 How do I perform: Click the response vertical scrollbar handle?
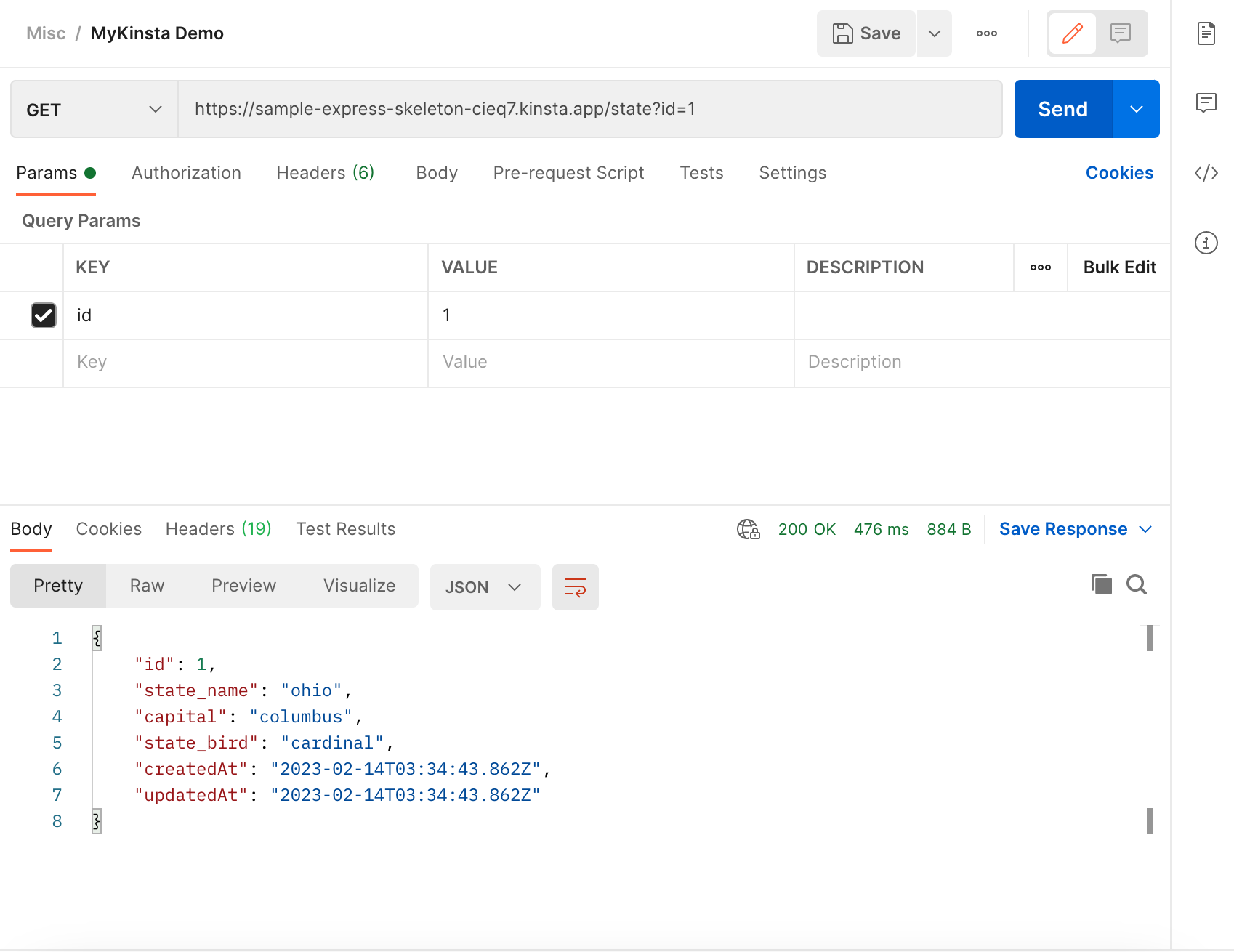tap(1150, 639)
